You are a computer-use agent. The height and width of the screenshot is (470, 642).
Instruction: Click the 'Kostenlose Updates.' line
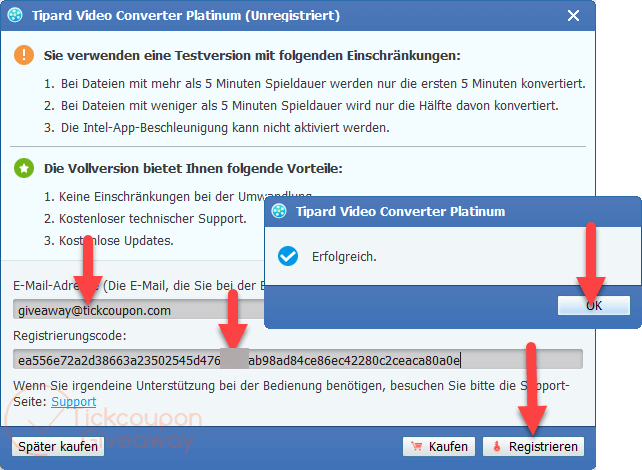(109, 240)
